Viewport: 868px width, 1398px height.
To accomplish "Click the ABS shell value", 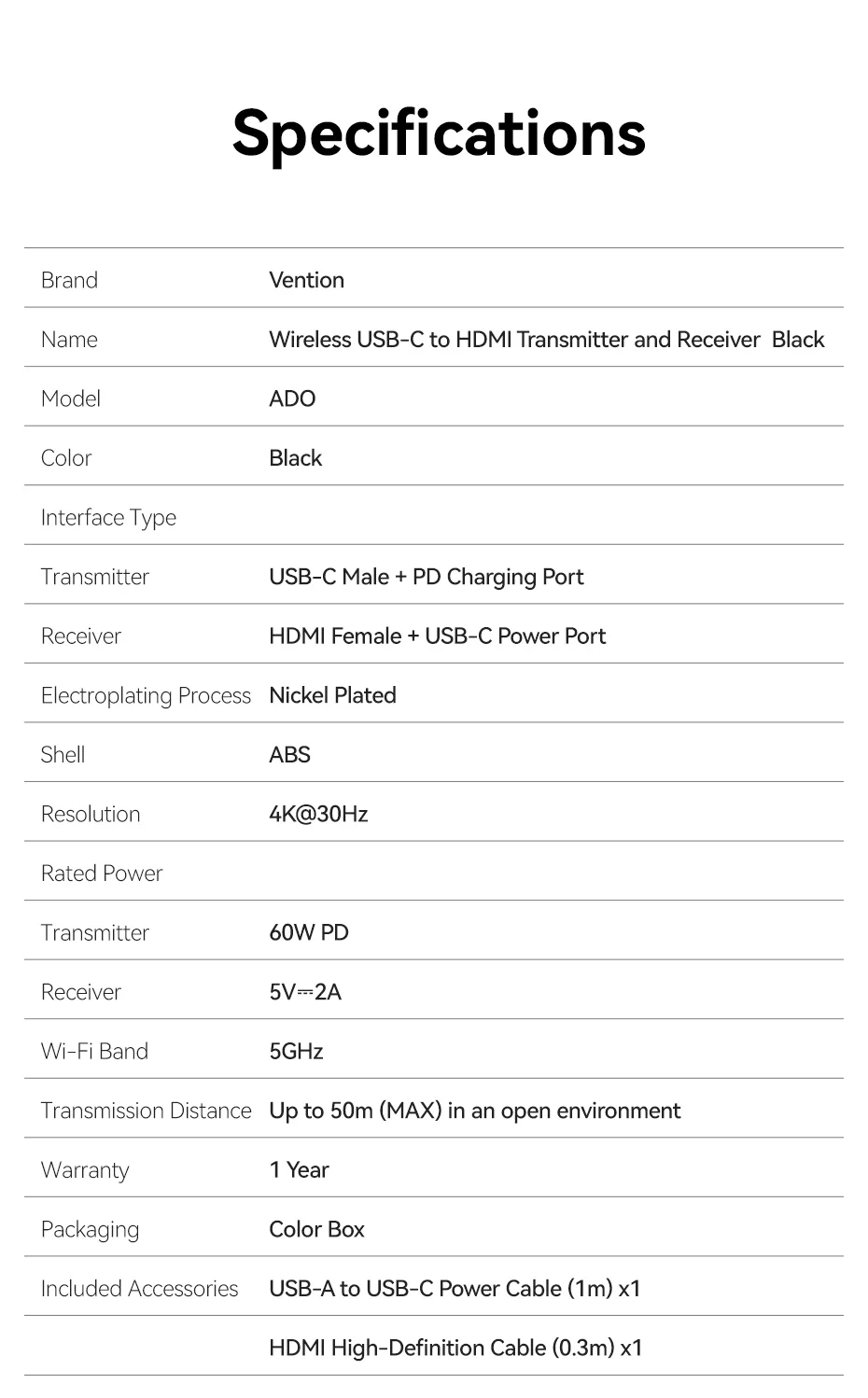I will (289, 755).
